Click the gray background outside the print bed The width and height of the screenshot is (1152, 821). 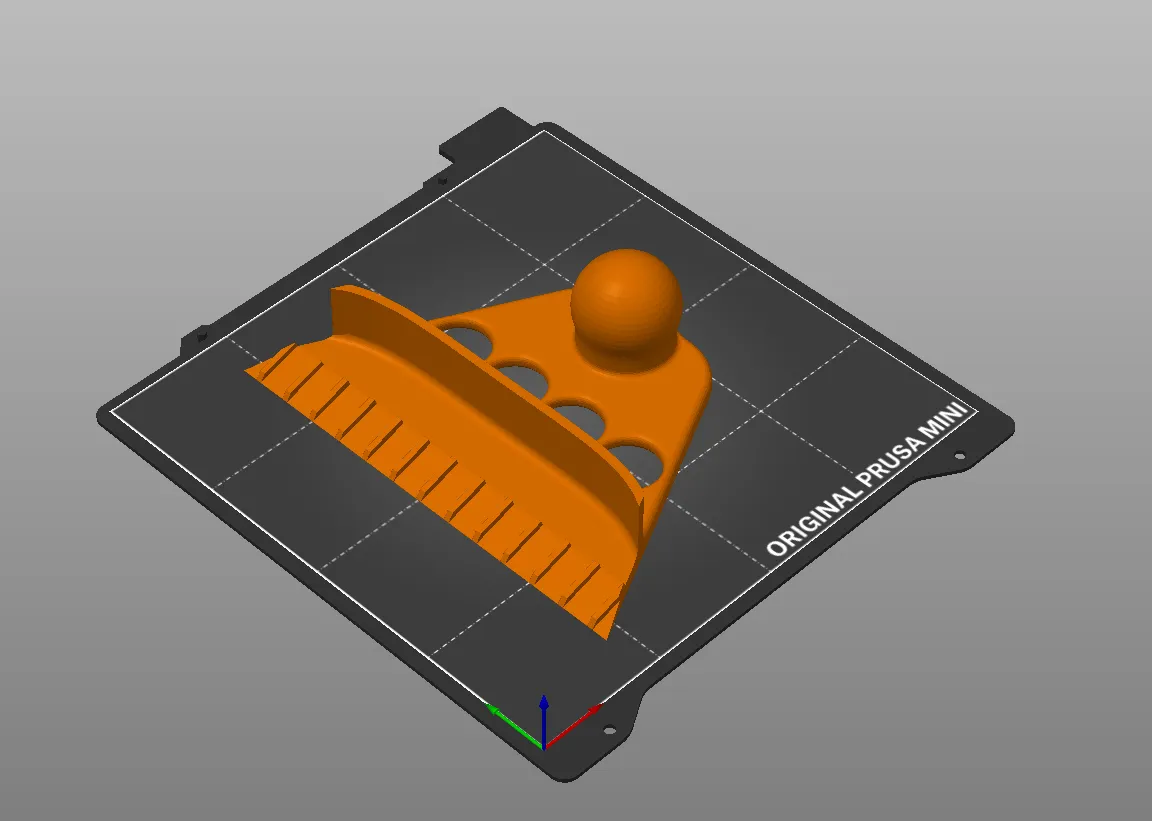point(955,147)
